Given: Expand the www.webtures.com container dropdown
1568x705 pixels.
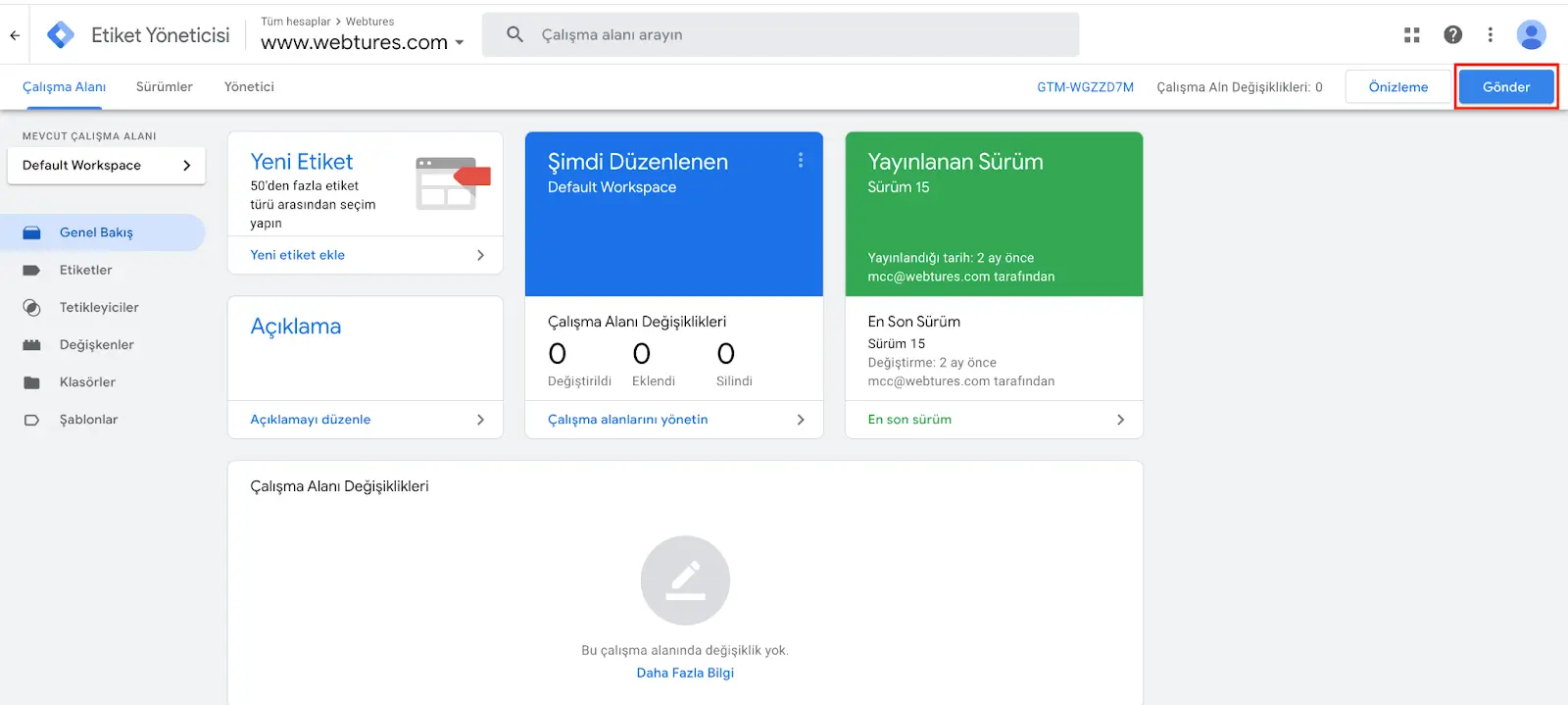Looking at the screenshot, I should pos(460,43).
